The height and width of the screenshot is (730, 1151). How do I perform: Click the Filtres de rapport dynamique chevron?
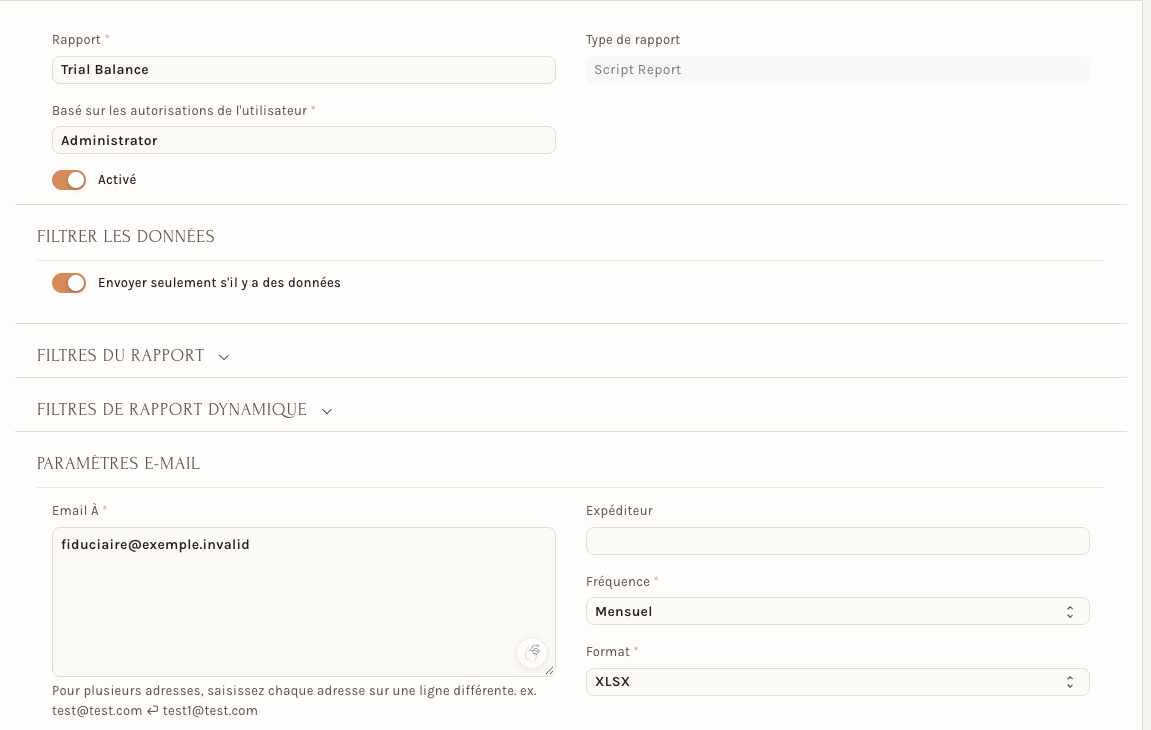point(327,411)
